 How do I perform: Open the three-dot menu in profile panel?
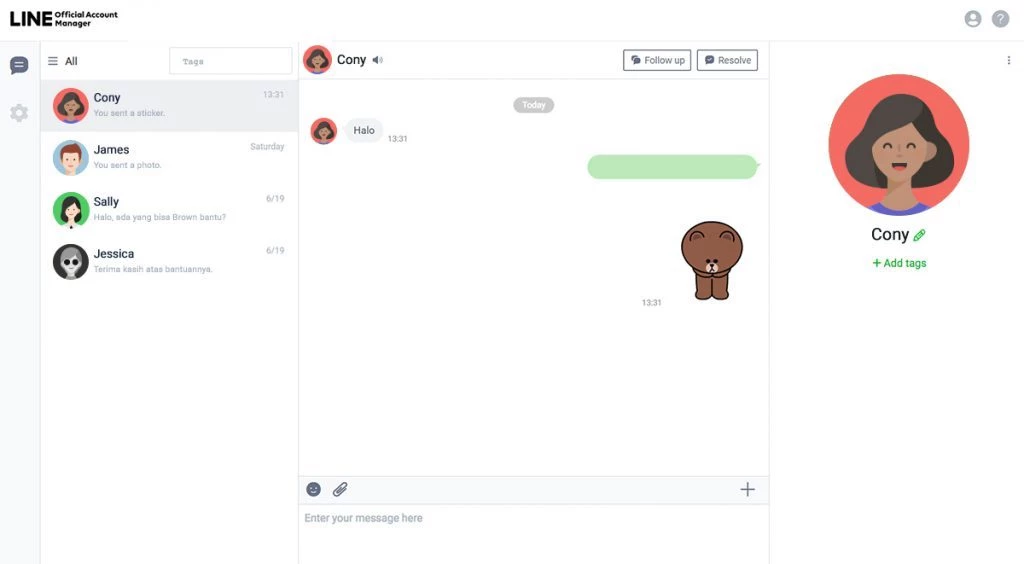click(x=1008, y=60)
